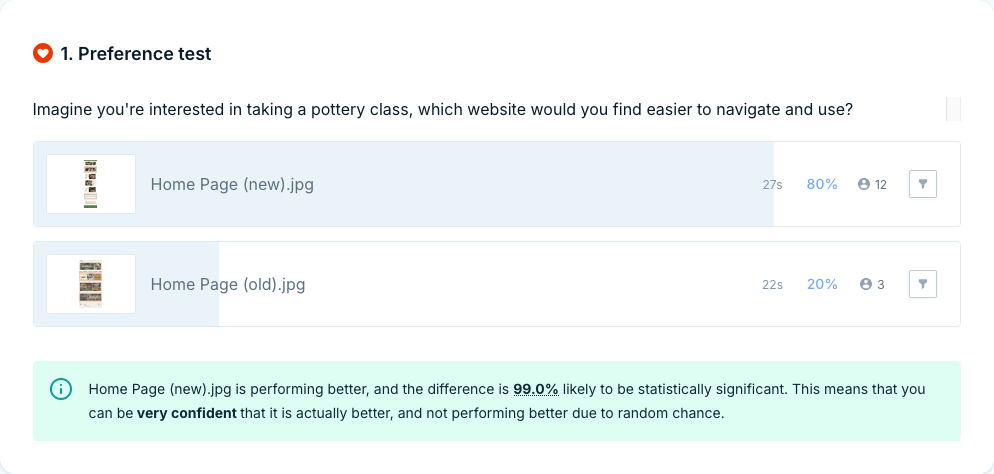Screen dimensions: 994x474
Task: Click the 80% preference percentage
Action: pos(822,184)
